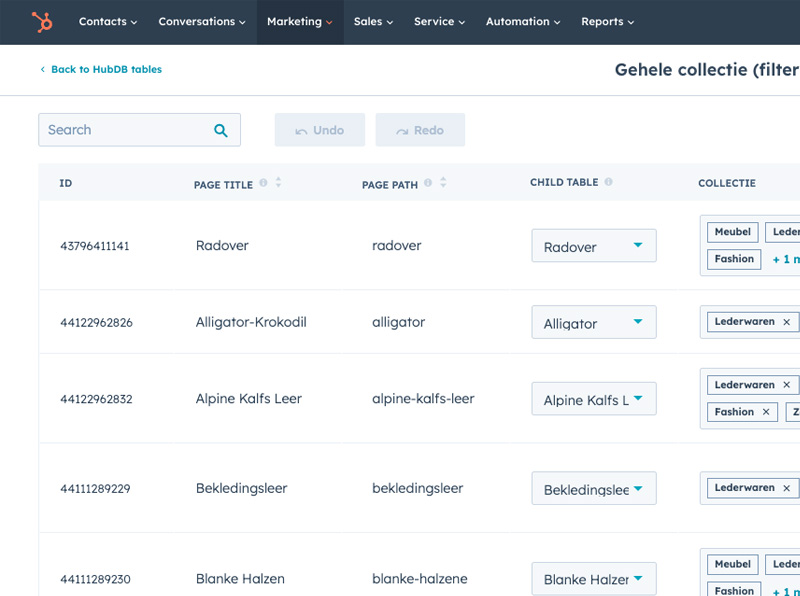
Task: Open the Contacts menu
Action: 107,21
